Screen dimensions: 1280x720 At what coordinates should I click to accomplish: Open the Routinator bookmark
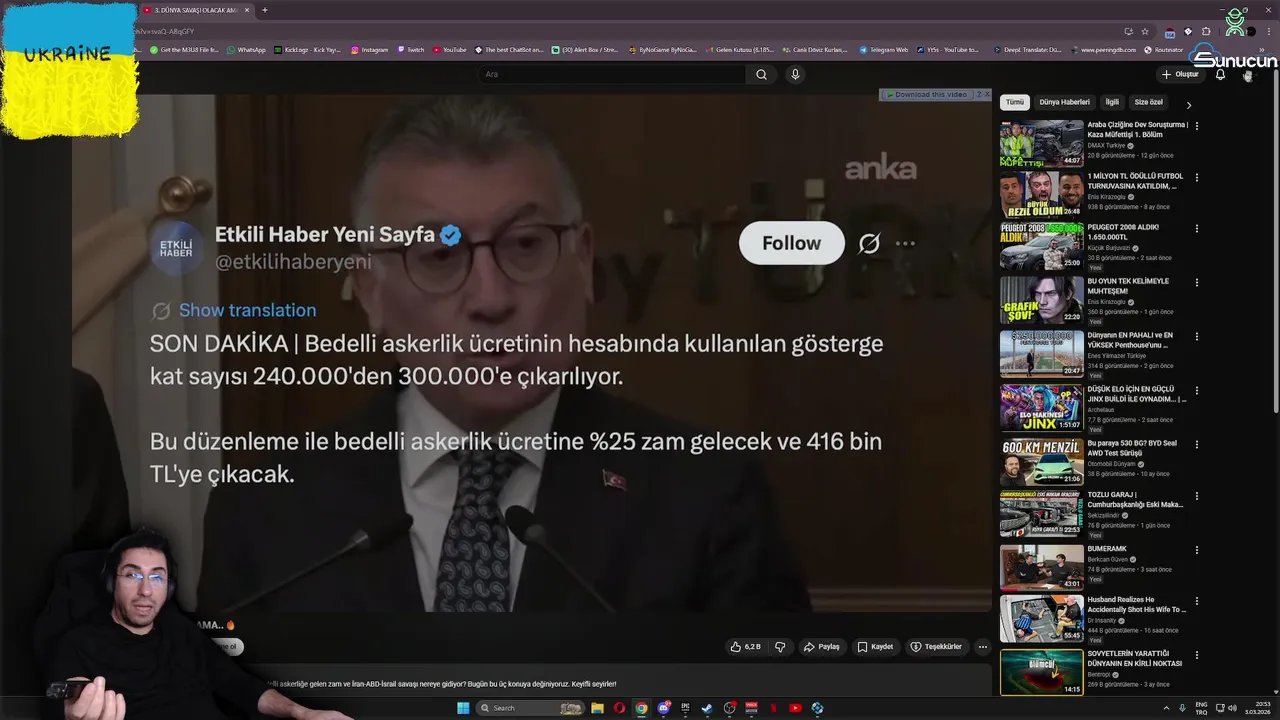1163,49
